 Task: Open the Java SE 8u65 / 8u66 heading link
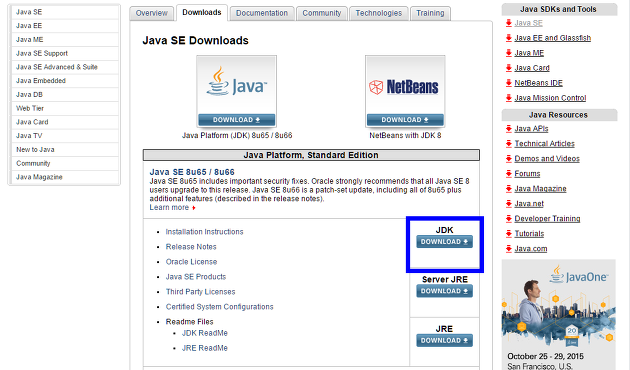tap(192, 172)
